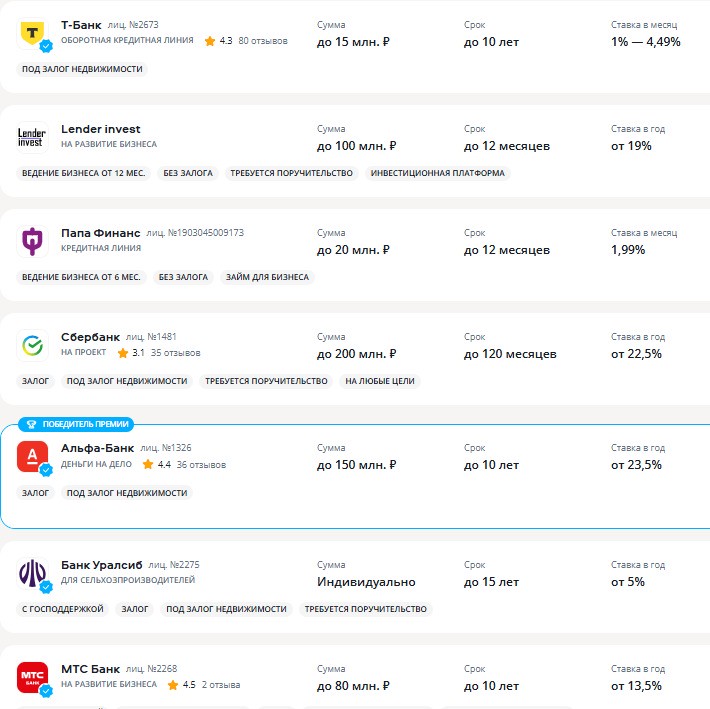Select the С господдержкой tag
Screen dimensions: 710x709
[x=63, y=609]
